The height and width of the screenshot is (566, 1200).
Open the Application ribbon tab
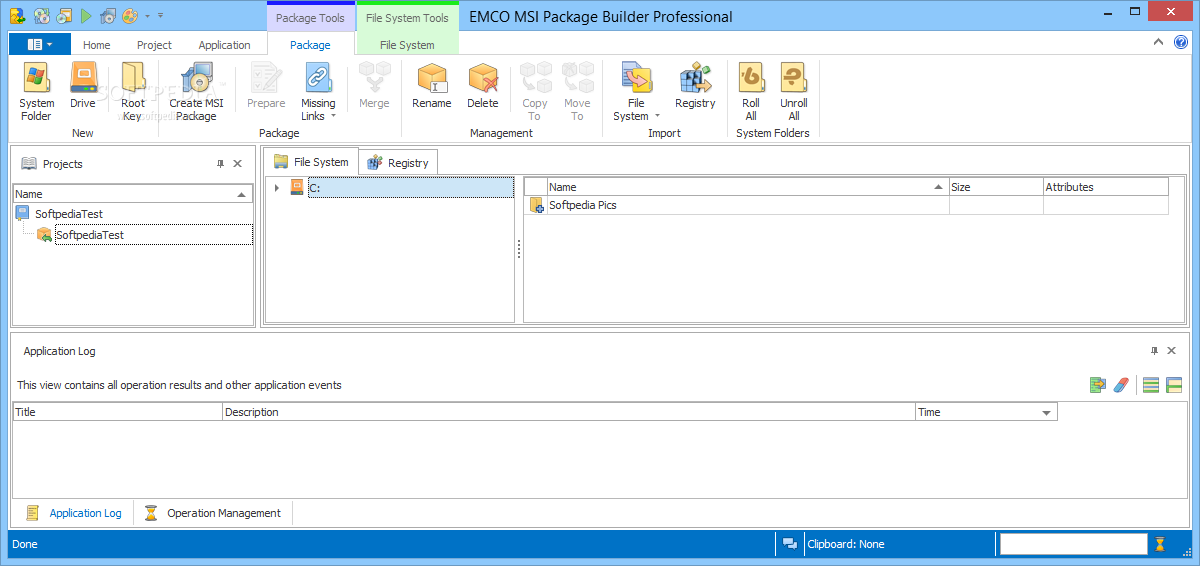point(224,45)
